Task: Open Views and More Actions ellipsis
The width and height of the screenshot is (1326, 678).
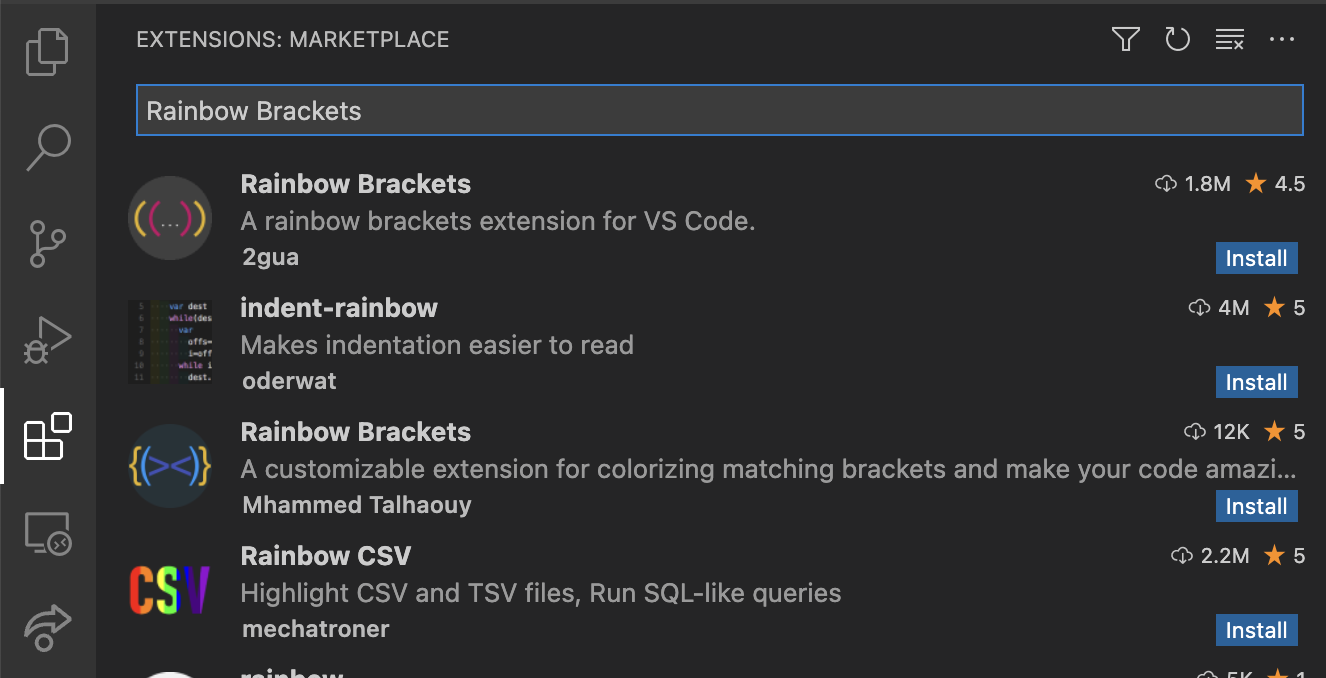Action: (x=1282, y=39)
